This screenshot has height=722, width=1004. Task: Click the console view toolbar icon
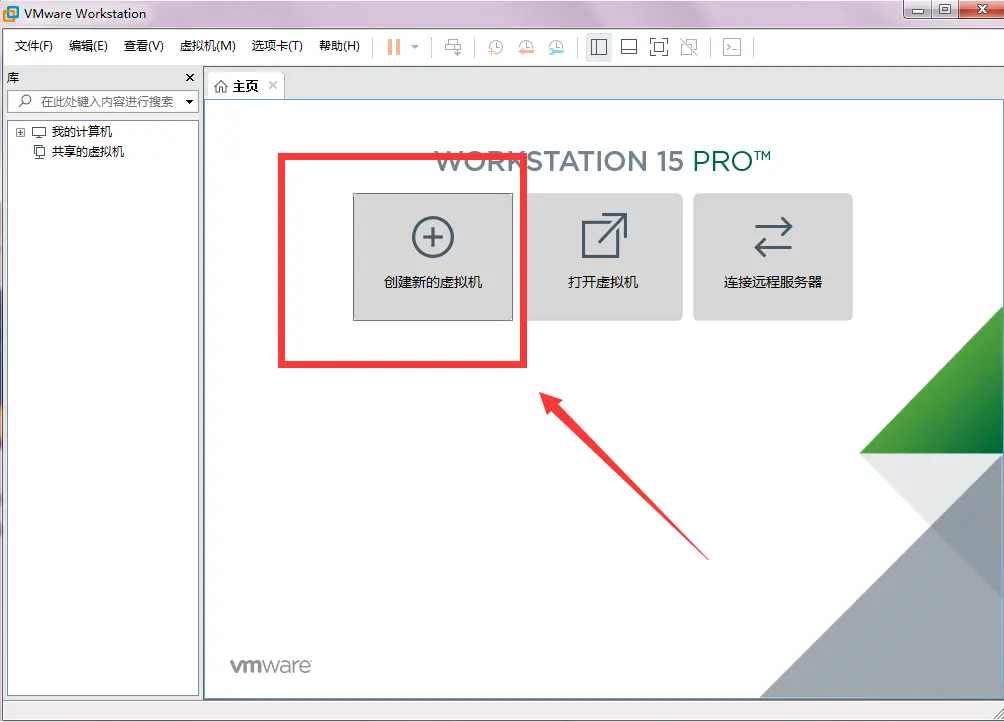coord(732,47)
